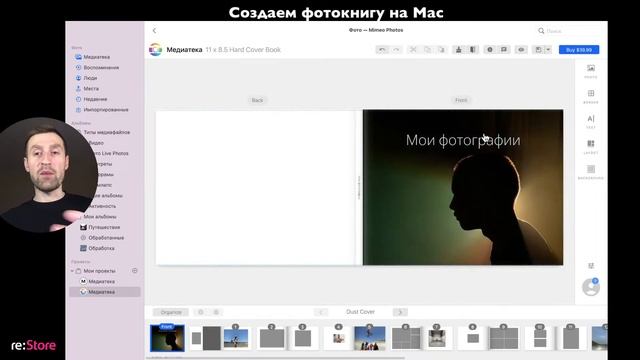Select the page 5 thumbnail with the group photo

pyautogui.click(x=369, y=338)
